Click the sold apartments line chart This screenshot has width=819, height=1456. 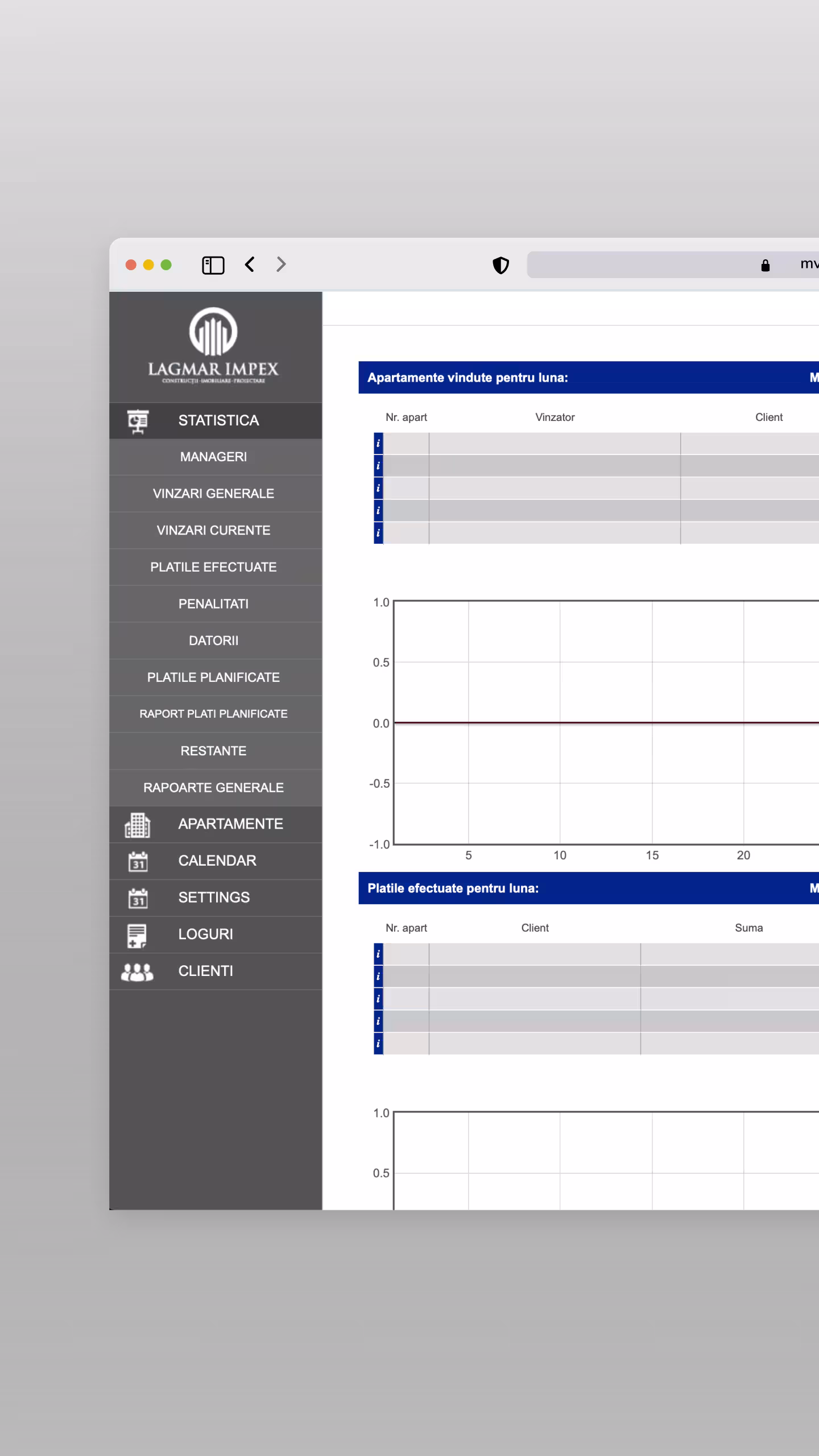[x=606, y=723]
